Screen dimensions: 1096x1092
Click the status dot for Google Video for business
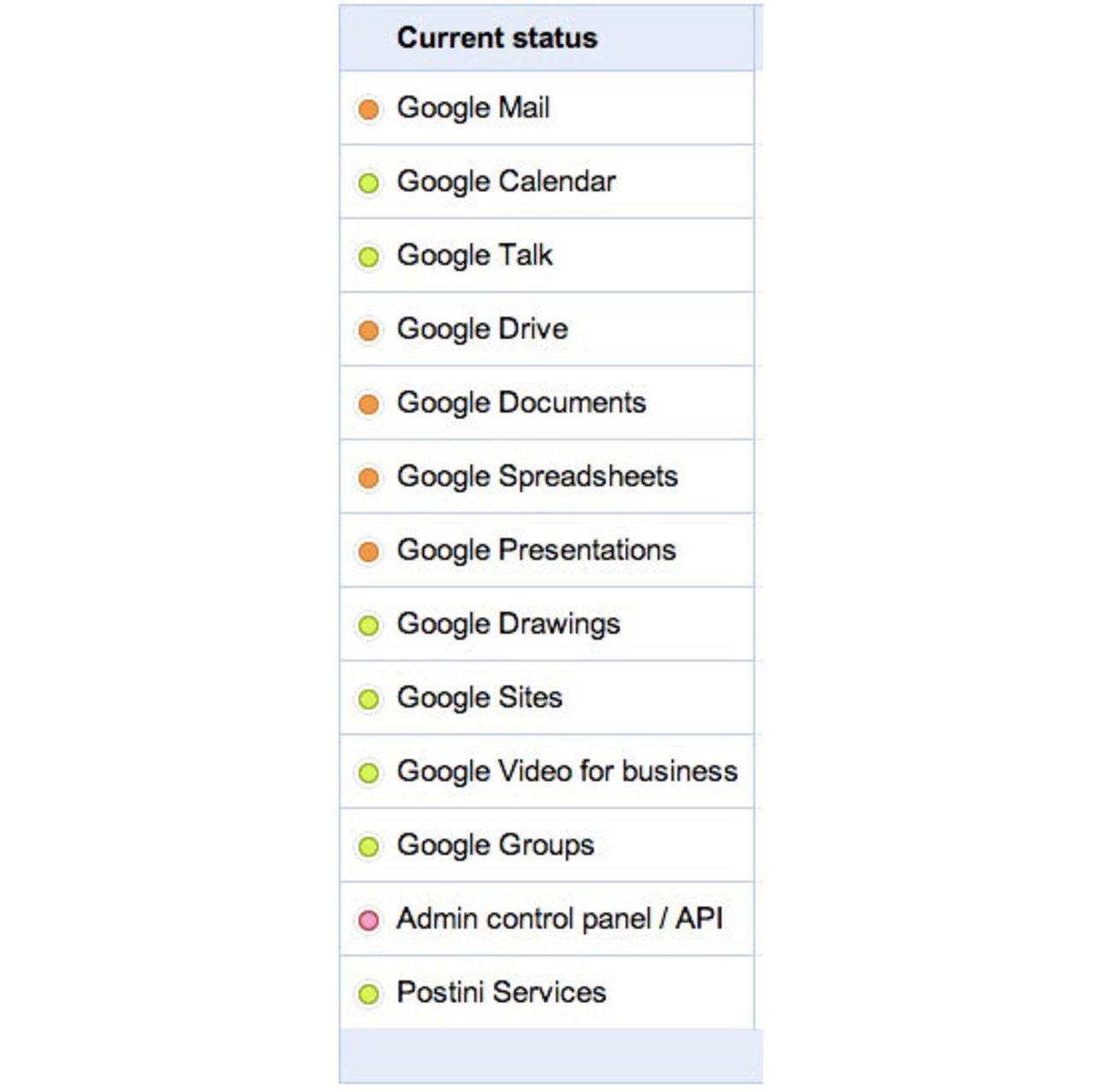click(x=369, y=772)
